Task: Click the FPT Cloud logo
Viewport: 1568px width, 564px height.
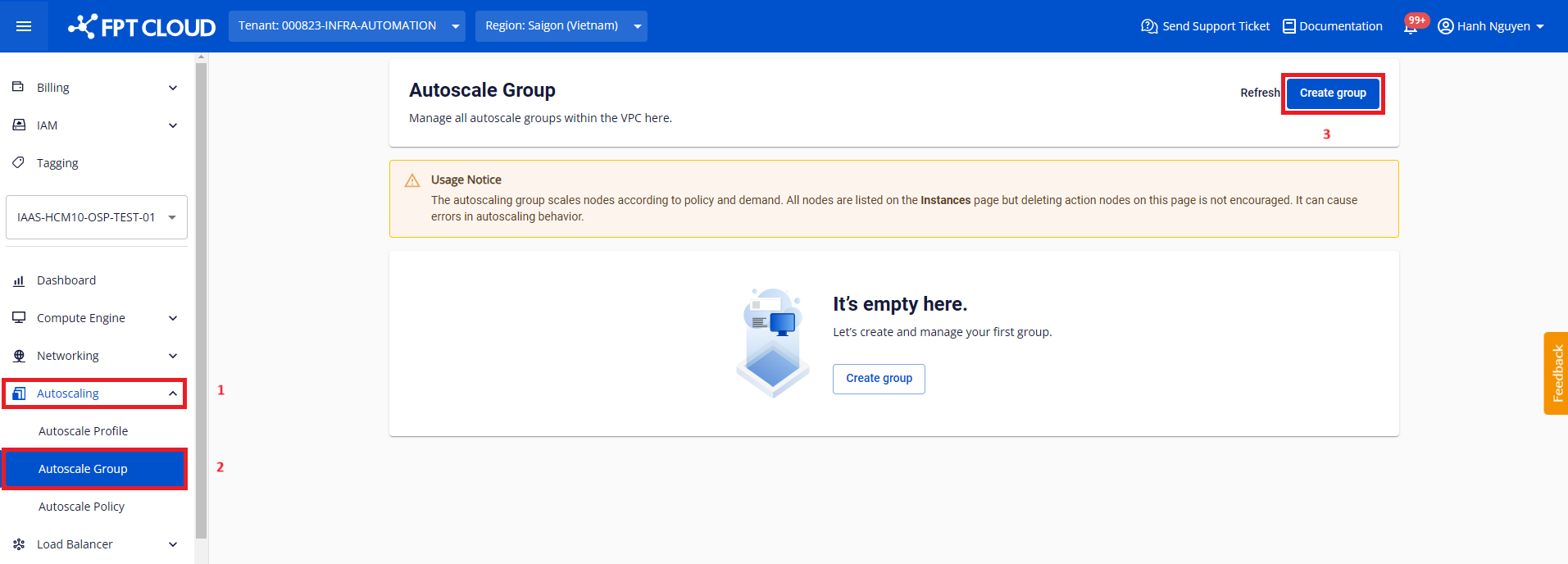Action: [142, 26]
